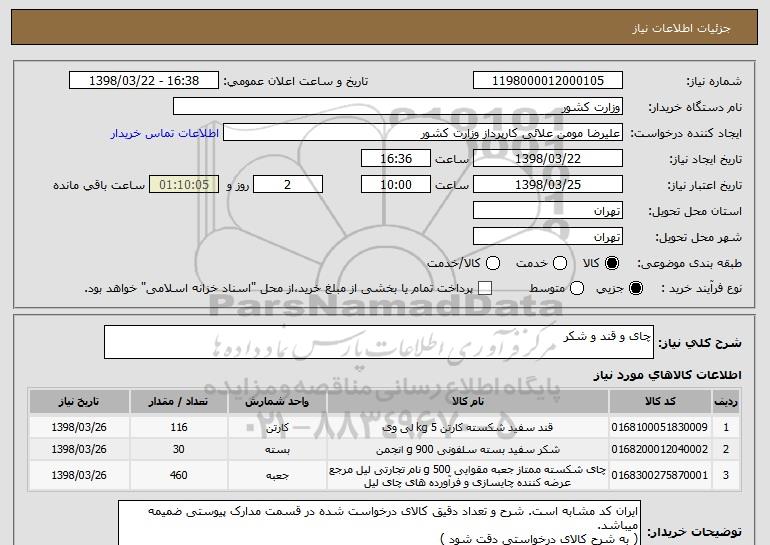The image size is (770, 545).
Task: Click product code 0168200012040002
Action: pyautogui.click(x=660, y=449)
